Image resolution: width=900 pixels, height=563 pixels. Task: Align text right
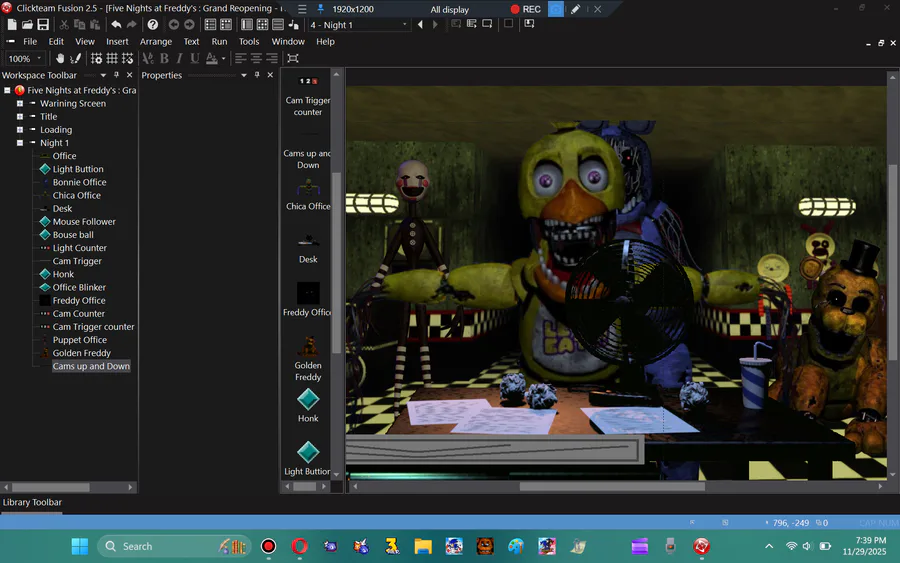click(271, 58)
